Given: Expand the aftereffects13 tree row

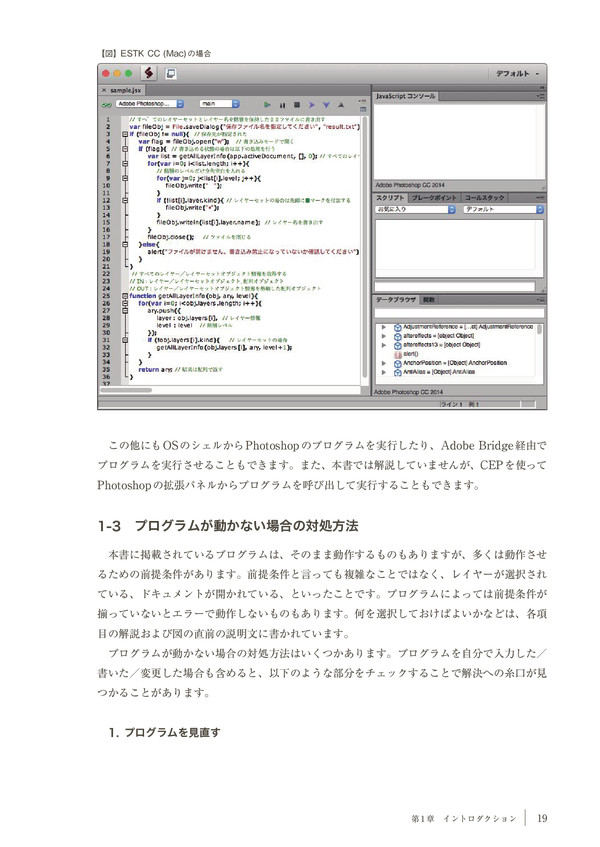Looking at the screenshot, I should pos(383,345).
